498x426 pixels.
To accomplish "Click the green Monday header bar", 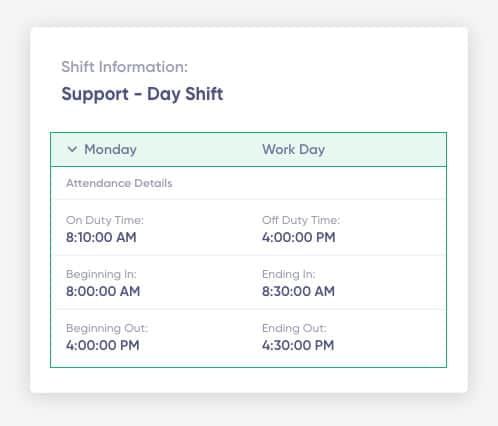I will click(248, 149).
